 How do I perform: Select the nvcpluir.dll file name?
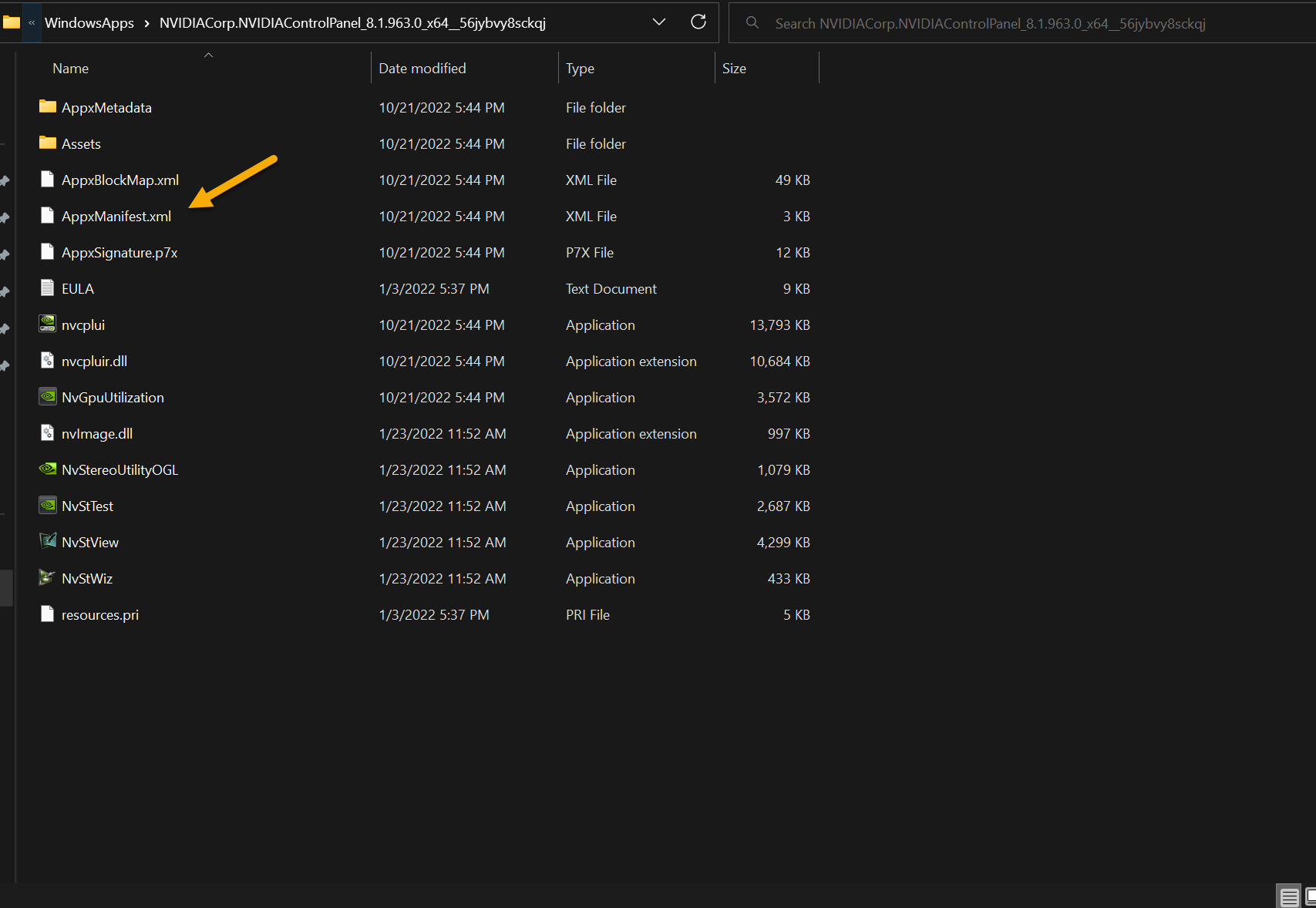coord(94,362)
